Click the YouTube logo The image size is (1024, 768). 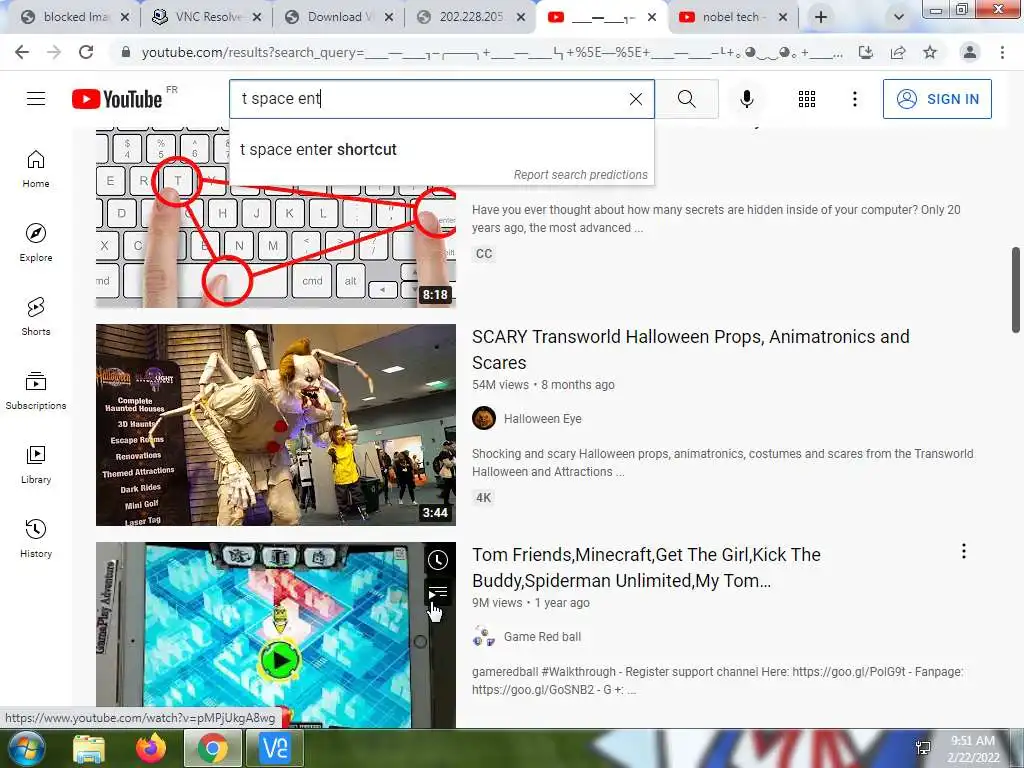118,99
